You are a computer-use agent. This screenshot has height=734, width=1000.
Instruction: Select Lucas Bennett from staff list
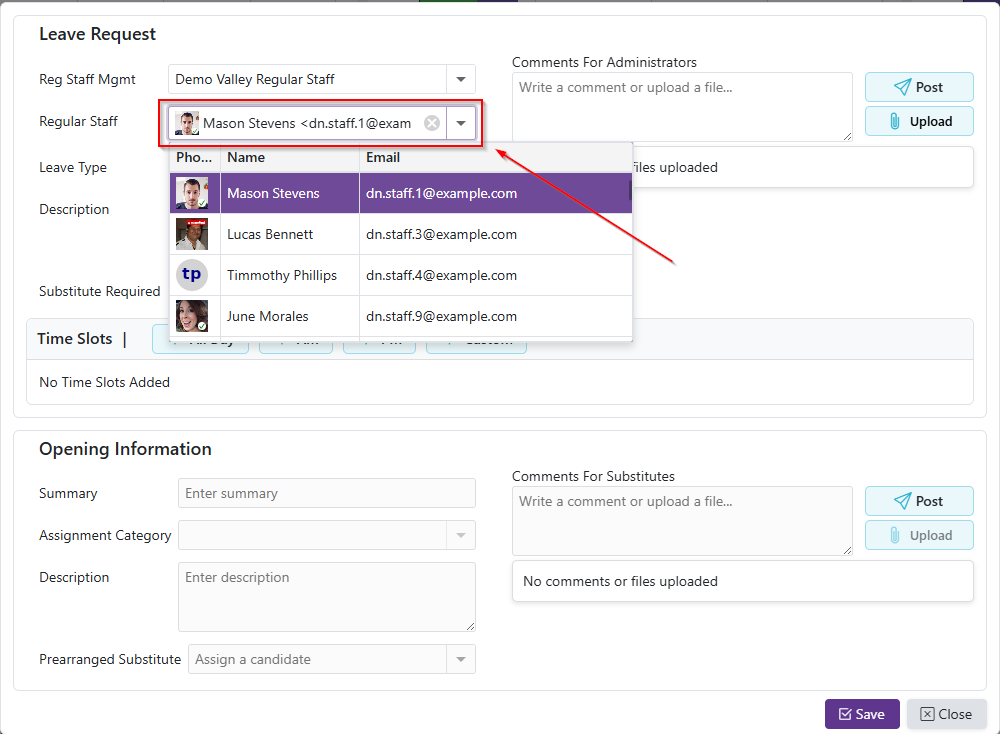270,234
